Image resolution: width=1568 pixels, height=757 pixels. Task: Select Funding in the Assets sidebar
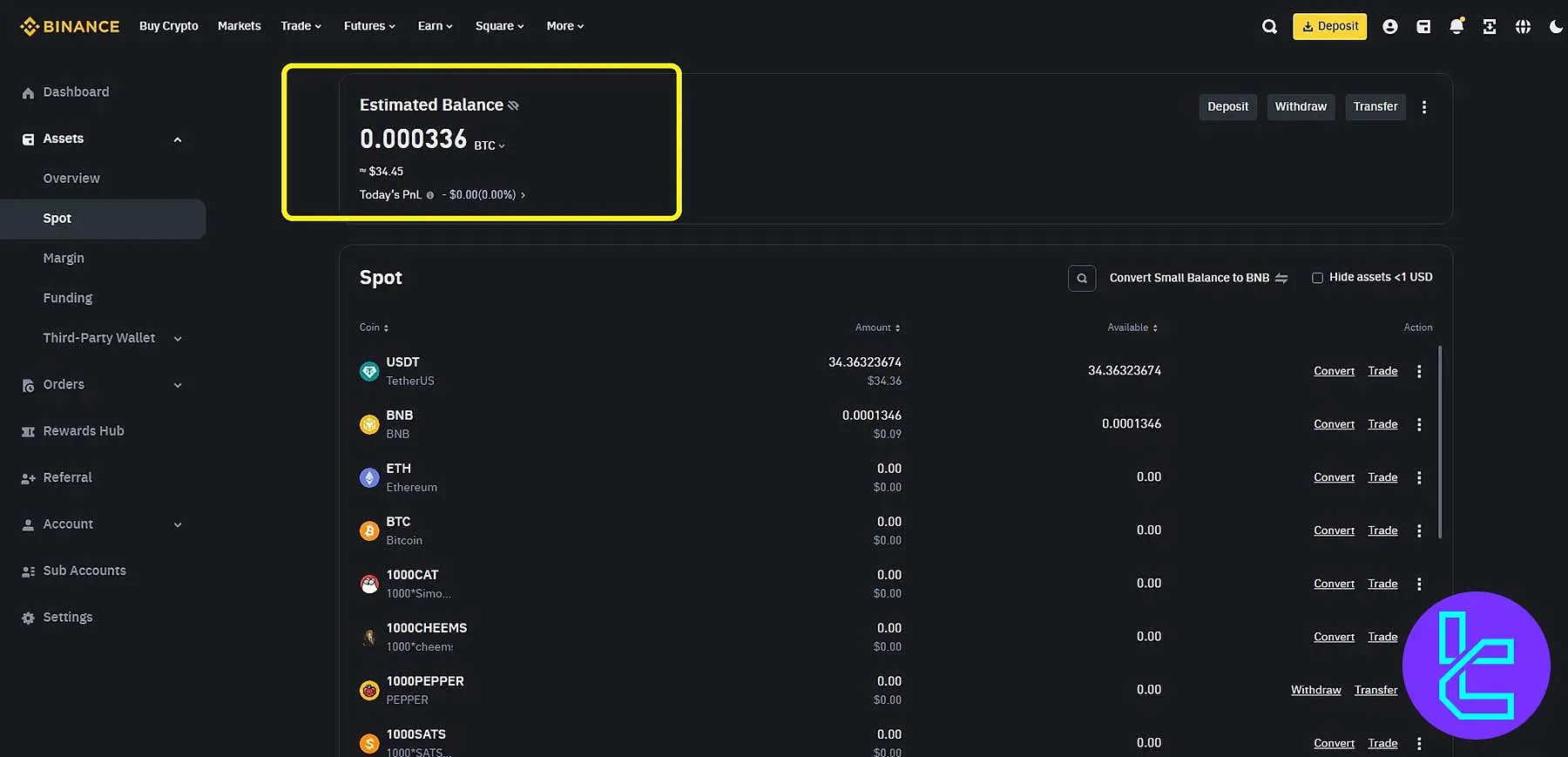tap(67, 298)
